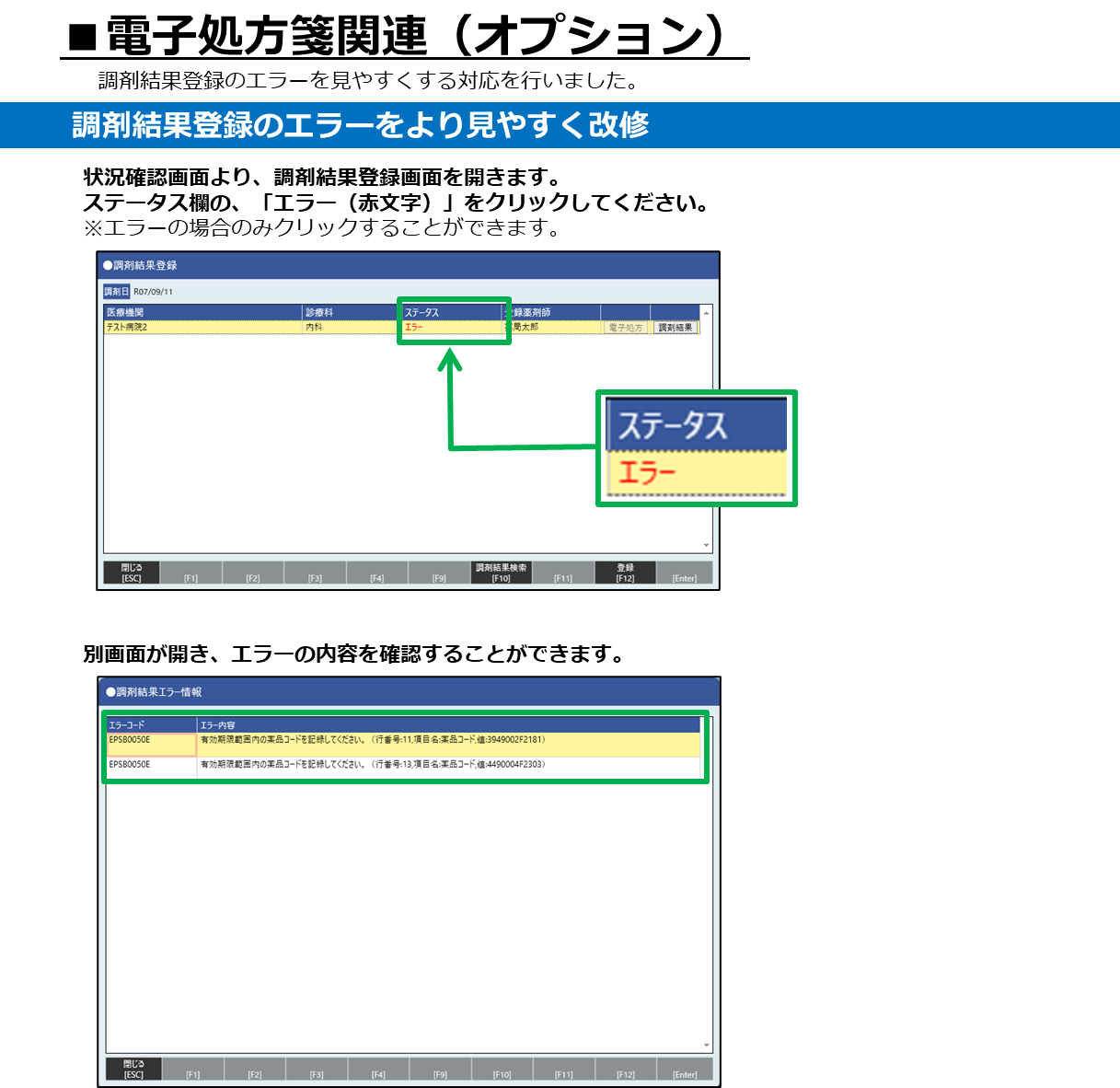
Task: Click 調剤結果 button in テスト病院2 row
Action: (x=675, y=328)
